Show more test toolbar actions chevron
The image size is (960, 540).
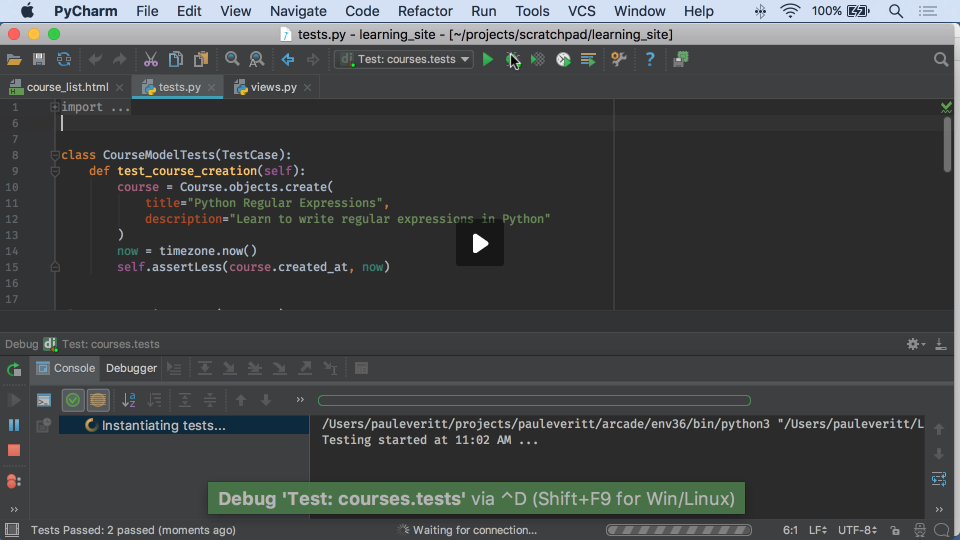click(x=300, y=400)
